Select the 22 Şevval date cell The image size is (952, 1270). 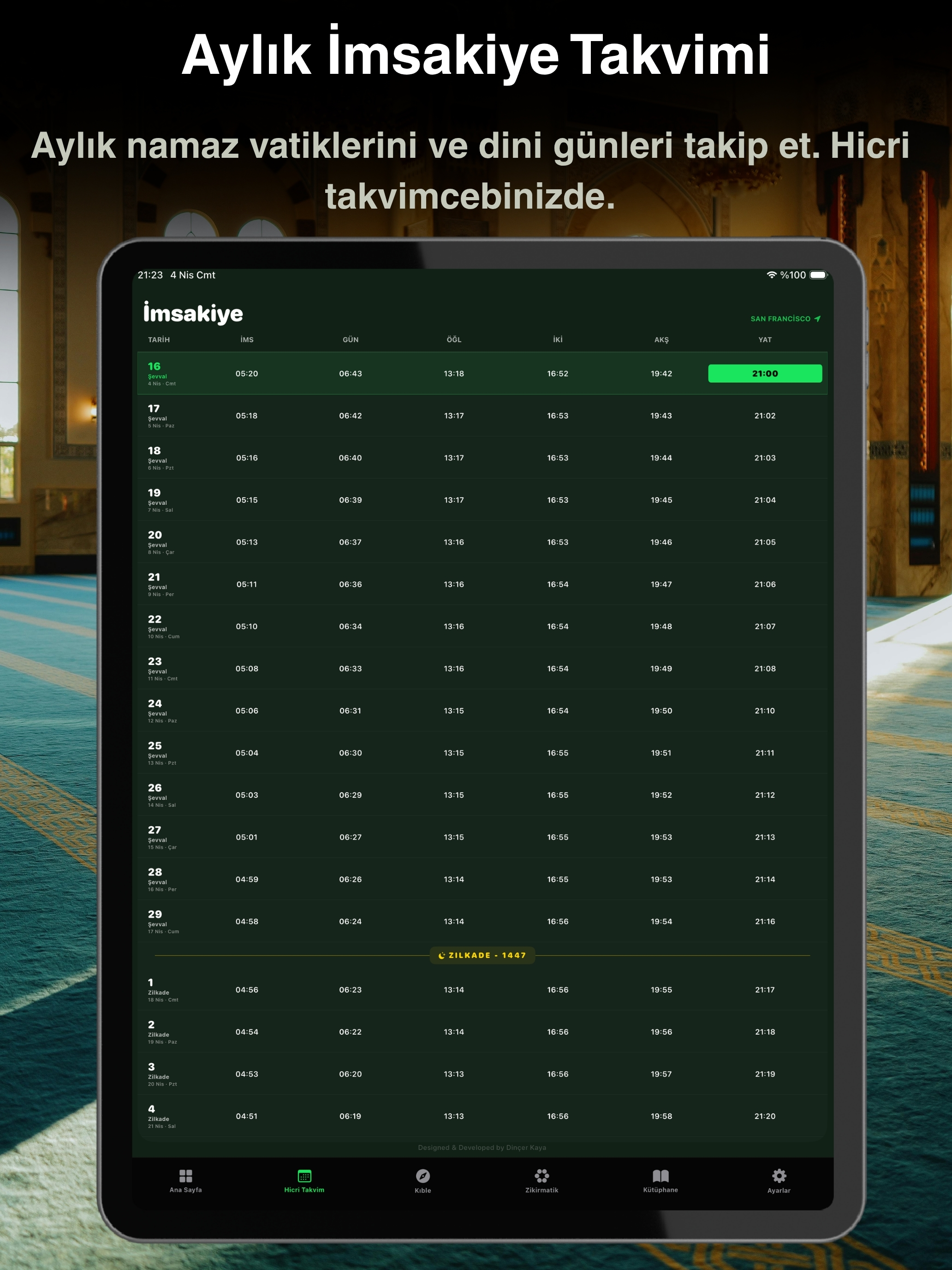[164, 626]
